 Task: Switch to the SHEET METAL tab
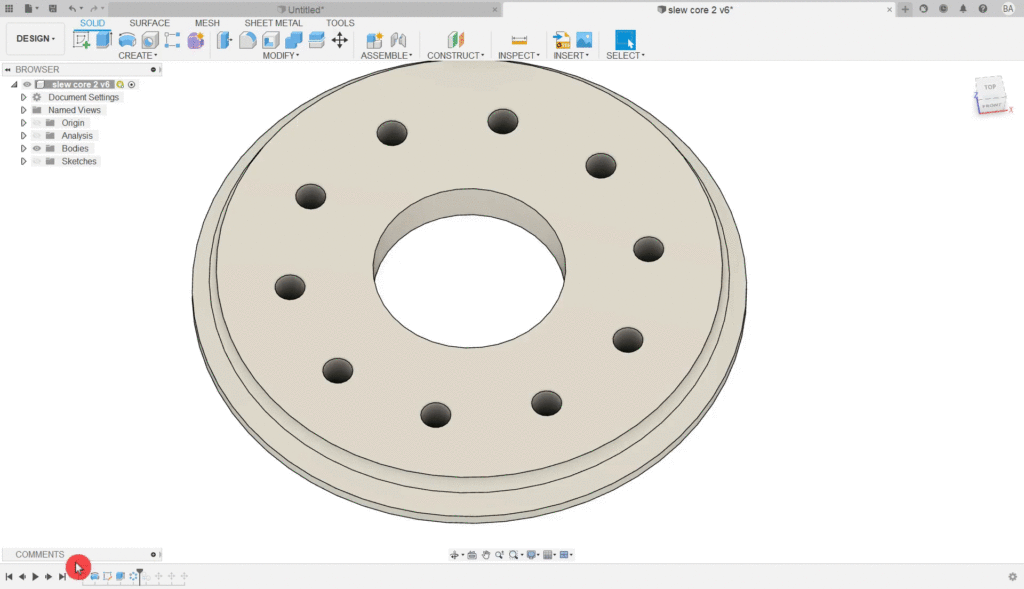click(273, 23)
